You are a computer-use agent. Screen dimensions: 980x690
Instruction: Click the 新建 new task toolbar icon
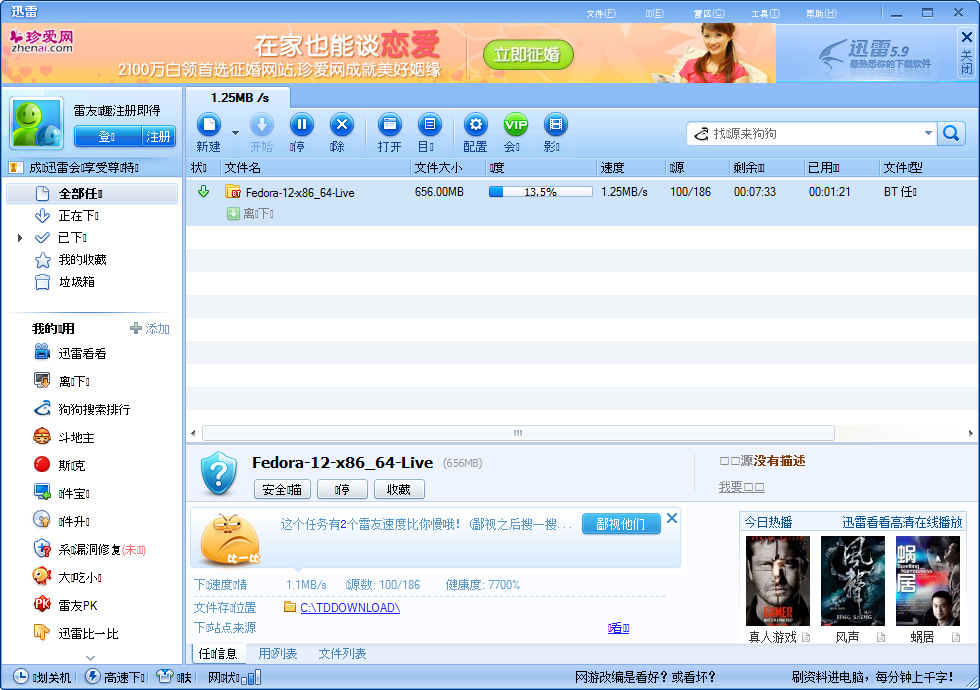point(209,125)
